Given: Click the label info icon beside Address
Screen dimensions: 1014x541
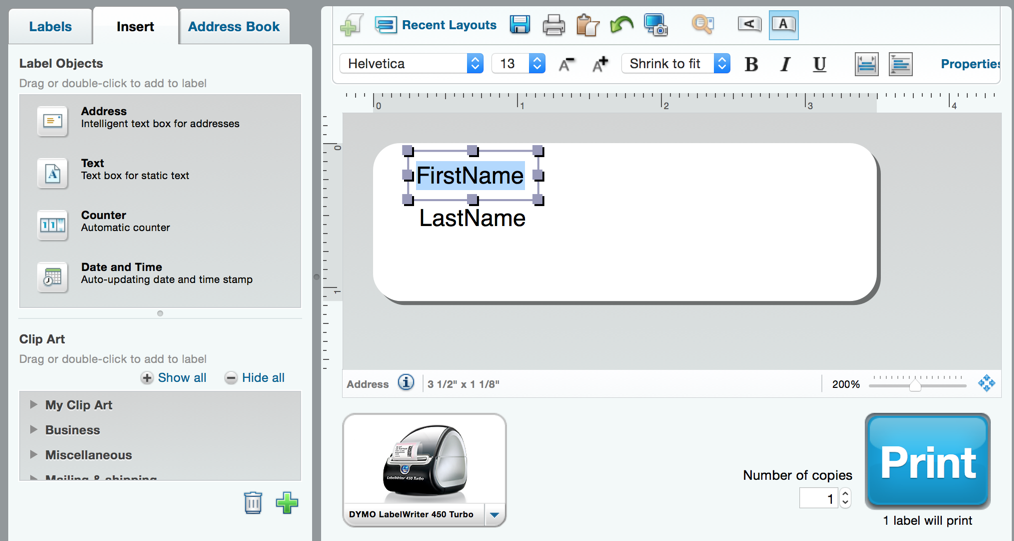Looking at the screenshot, I should click(x=406, y=383).
